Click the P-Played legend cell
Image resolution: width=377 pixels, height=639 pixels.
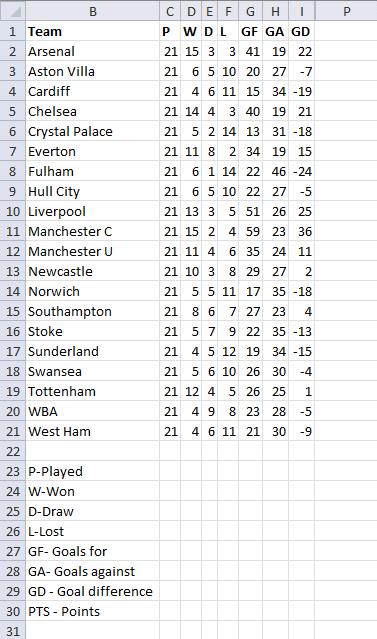[x=93, y=471]
